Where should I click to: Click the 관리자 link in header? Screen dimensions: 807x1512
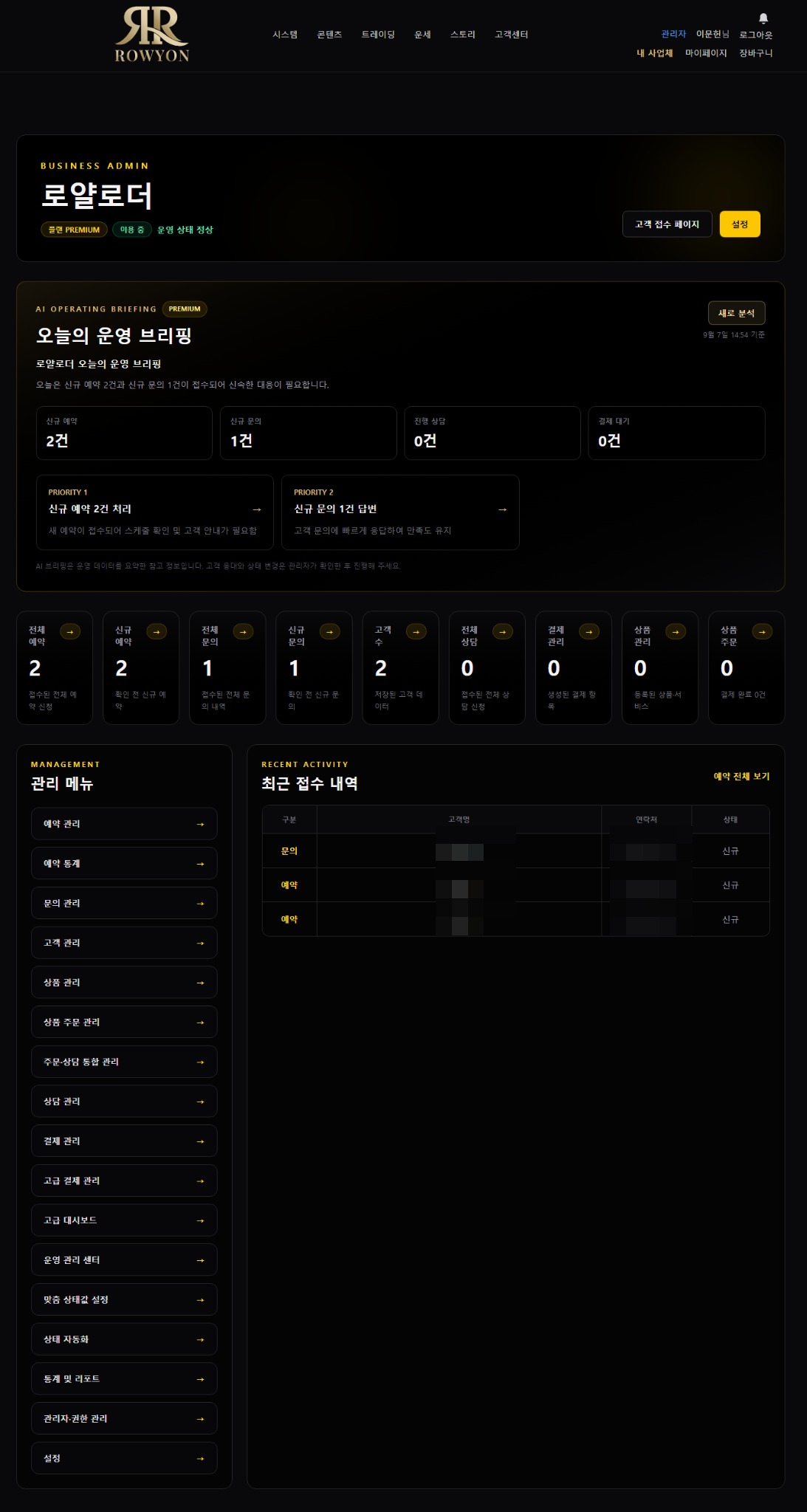(x=673, y=34)
